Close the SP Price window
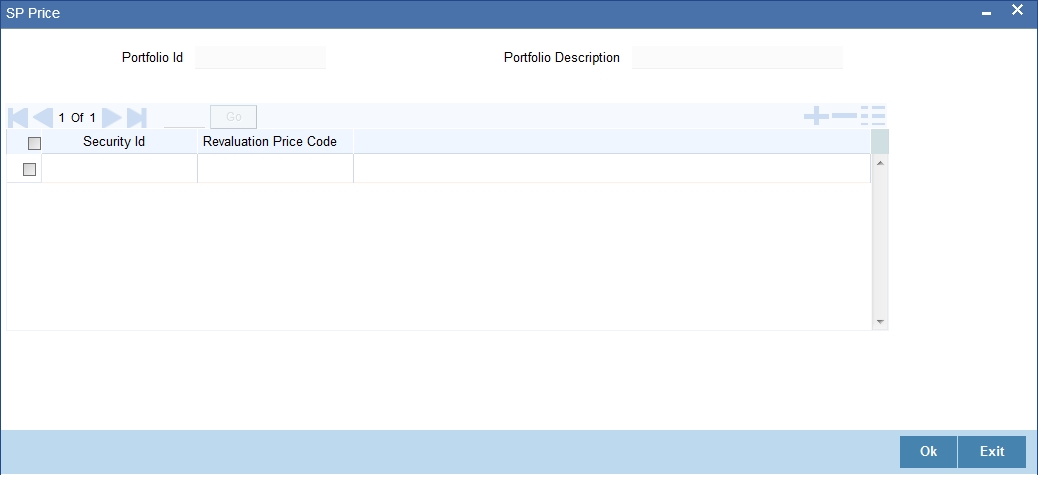Screen dimensions: 1038x483 click(x=1017, y=11)
